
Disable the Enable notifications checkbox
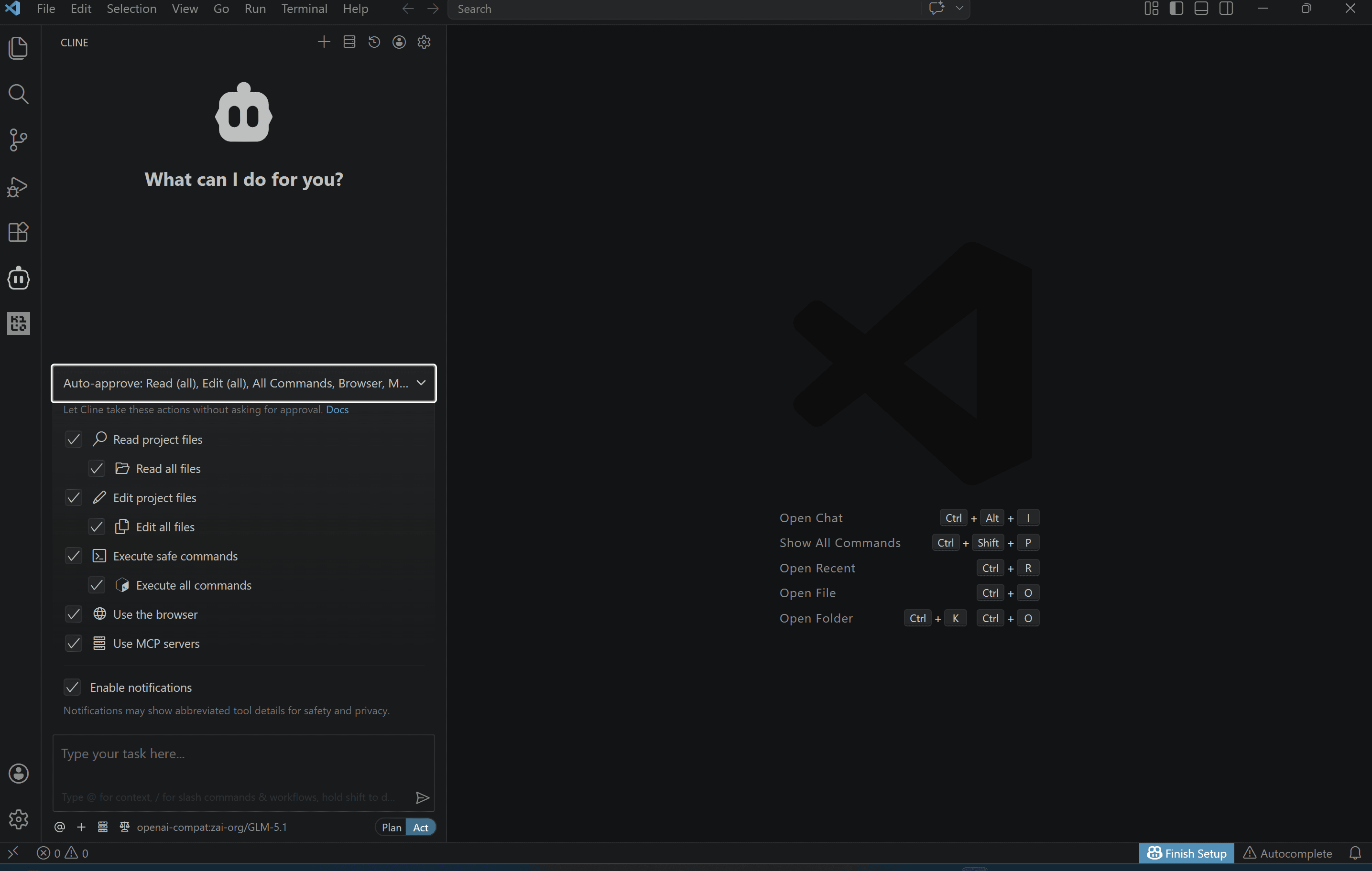point(72,687)
